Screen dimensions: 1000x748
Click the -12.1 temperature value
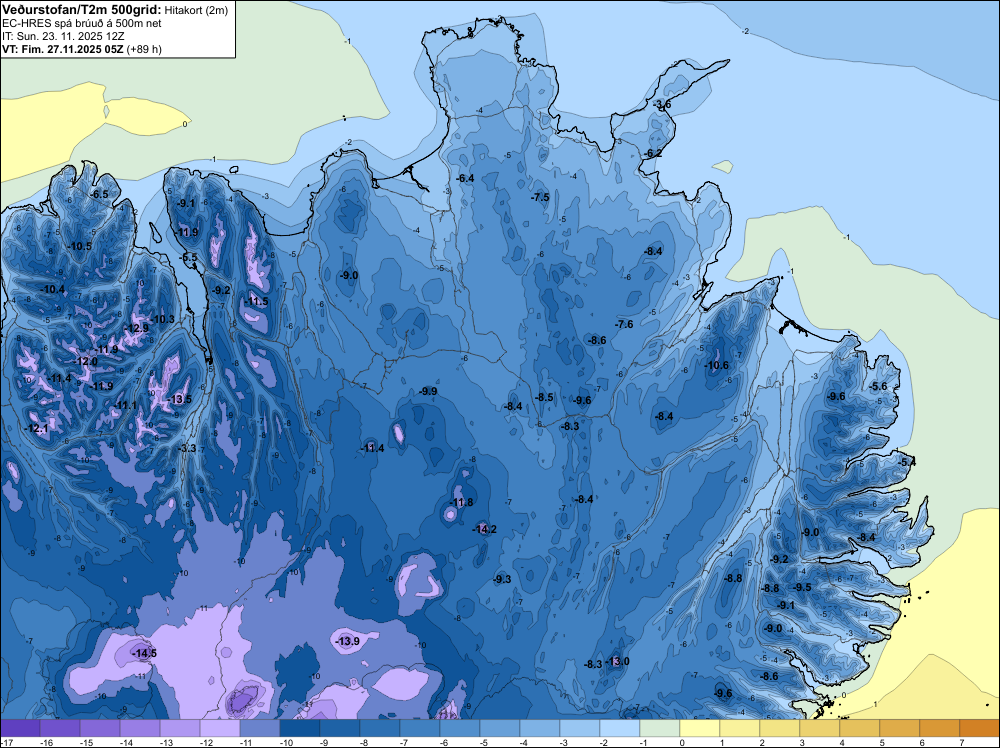(36, 429)
